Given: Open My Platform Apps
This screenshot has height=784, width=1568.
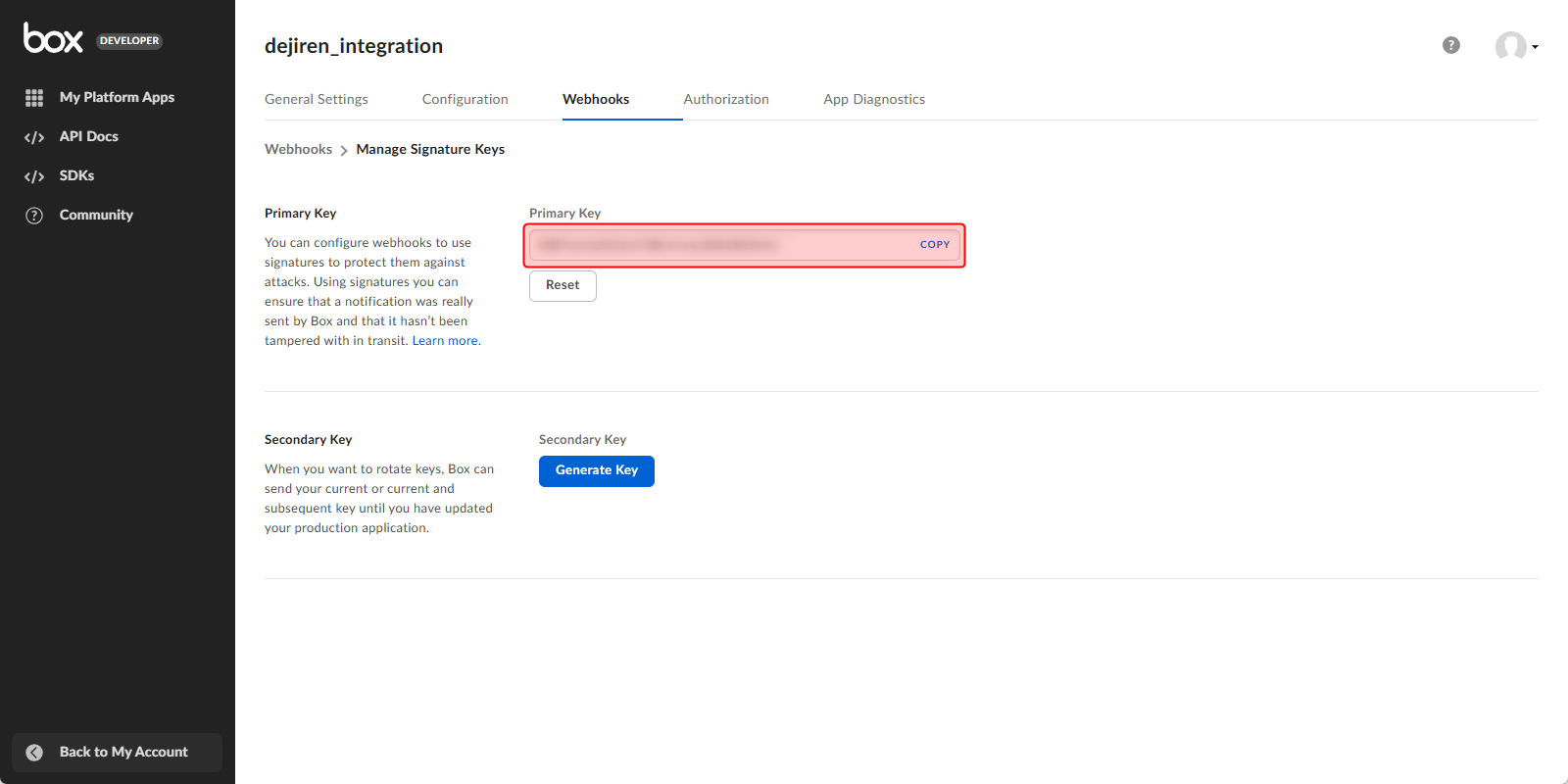Looking at the screenshot, I should point(117,97).
